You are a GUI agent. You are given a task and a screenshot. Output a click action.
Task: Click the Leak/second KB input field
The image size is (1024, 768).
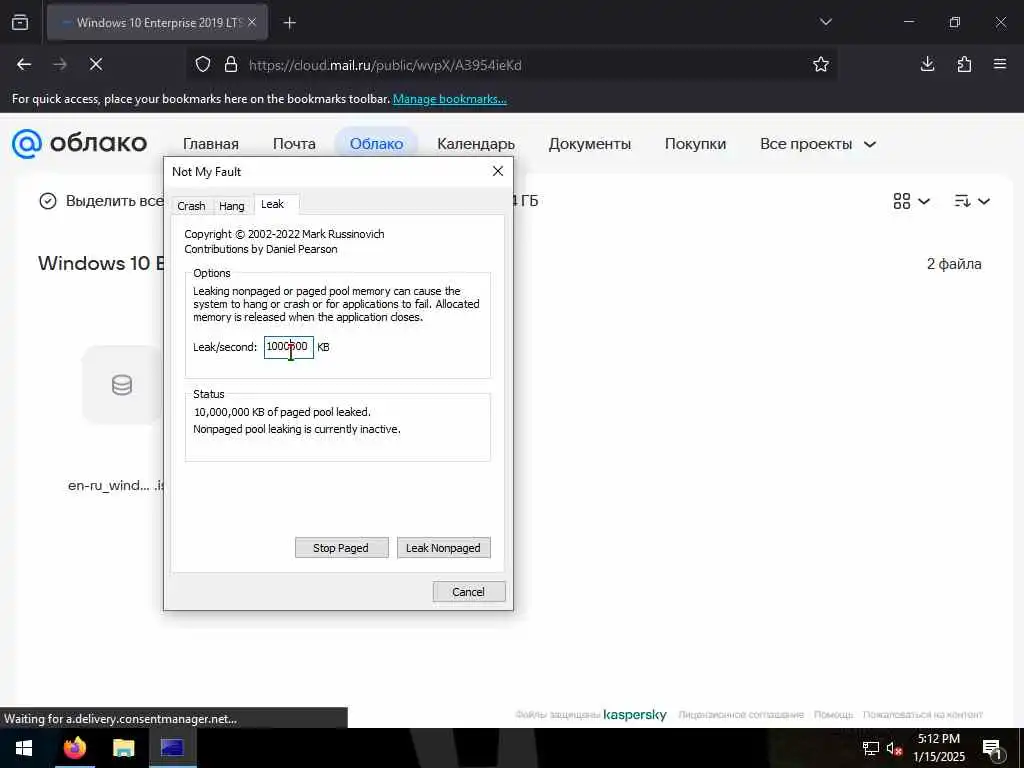pos(289,347)
